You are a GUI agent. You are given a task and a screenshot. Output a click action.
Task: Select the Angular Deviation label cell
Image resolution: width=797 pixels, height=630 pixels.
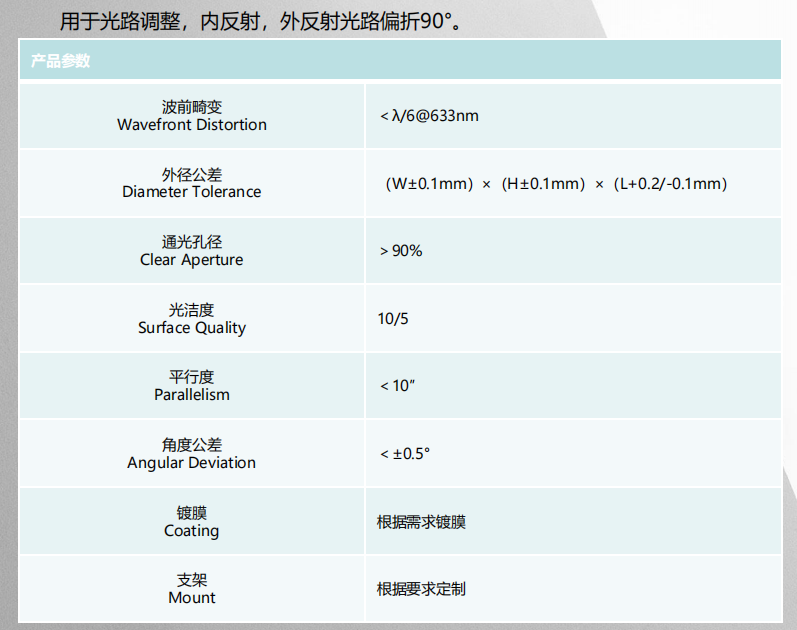click(x=192, y=454)
